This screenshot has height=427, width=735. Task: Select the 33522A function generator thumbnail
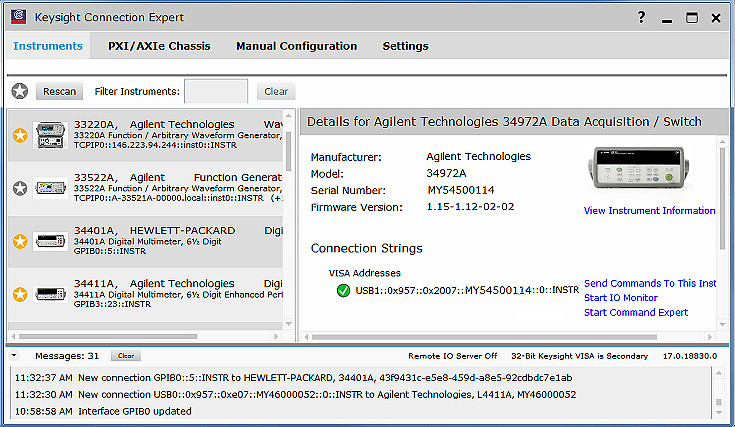[50, 188]
